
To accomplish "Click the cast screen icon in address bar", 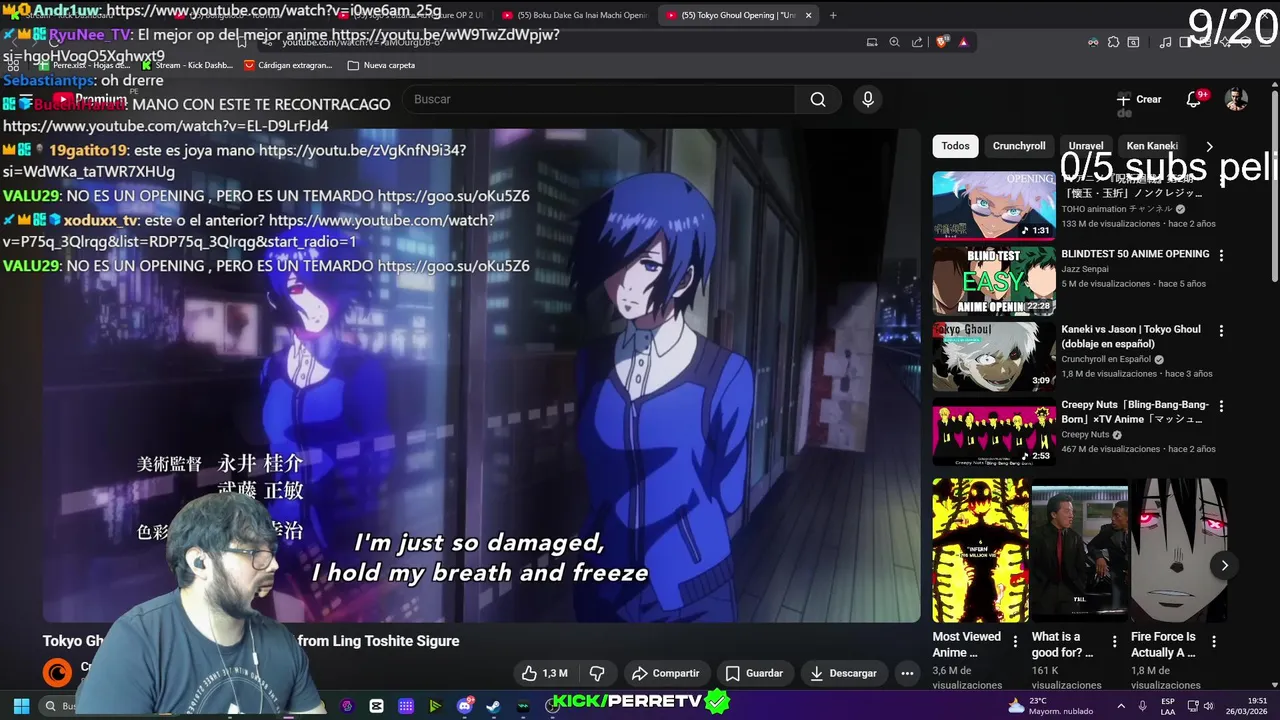I will click(872, 42).
